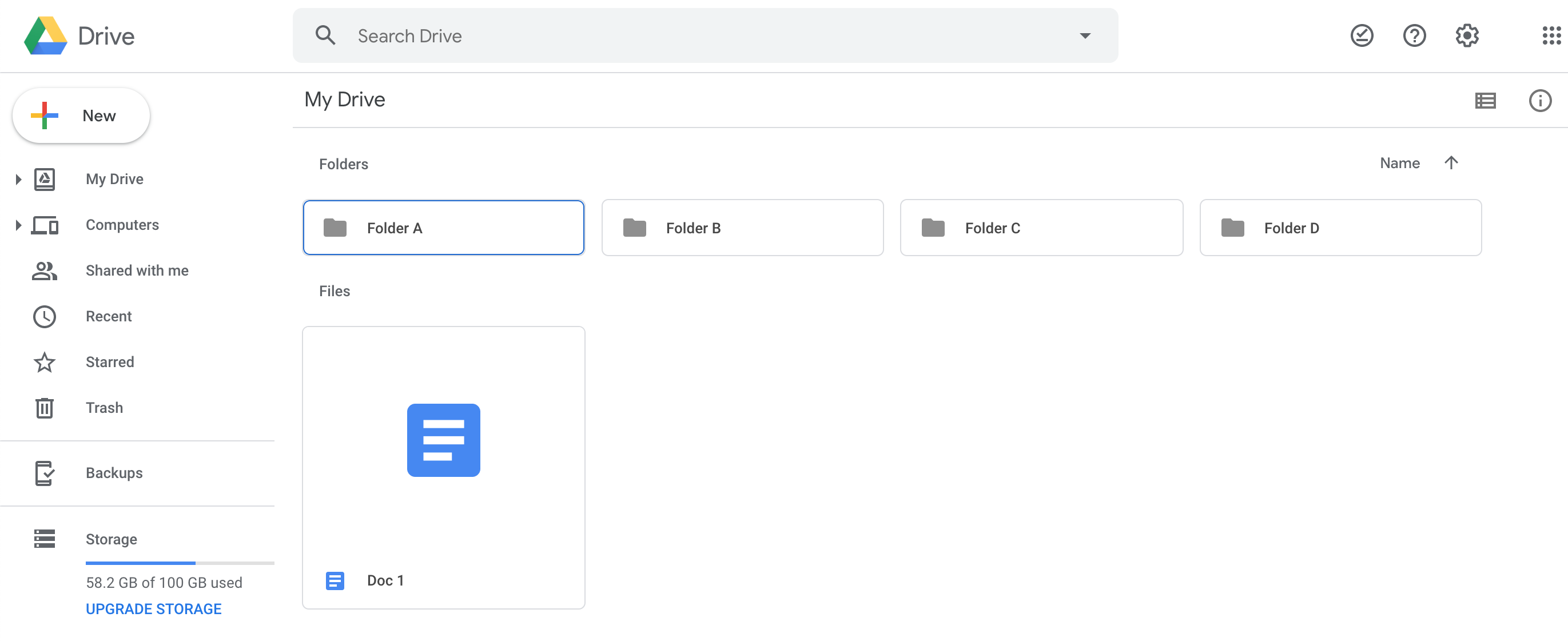Select Folder C
Image resolution: width=1568 pixels, height=641 pixels.
tap(1041, 228)
